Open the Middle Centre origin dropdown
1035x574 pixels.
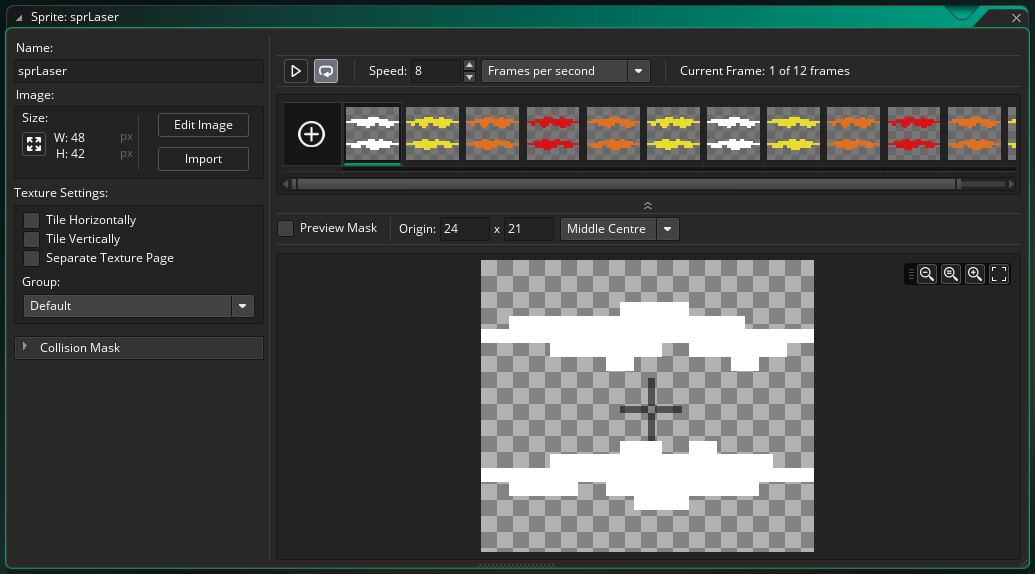(620, 229)
